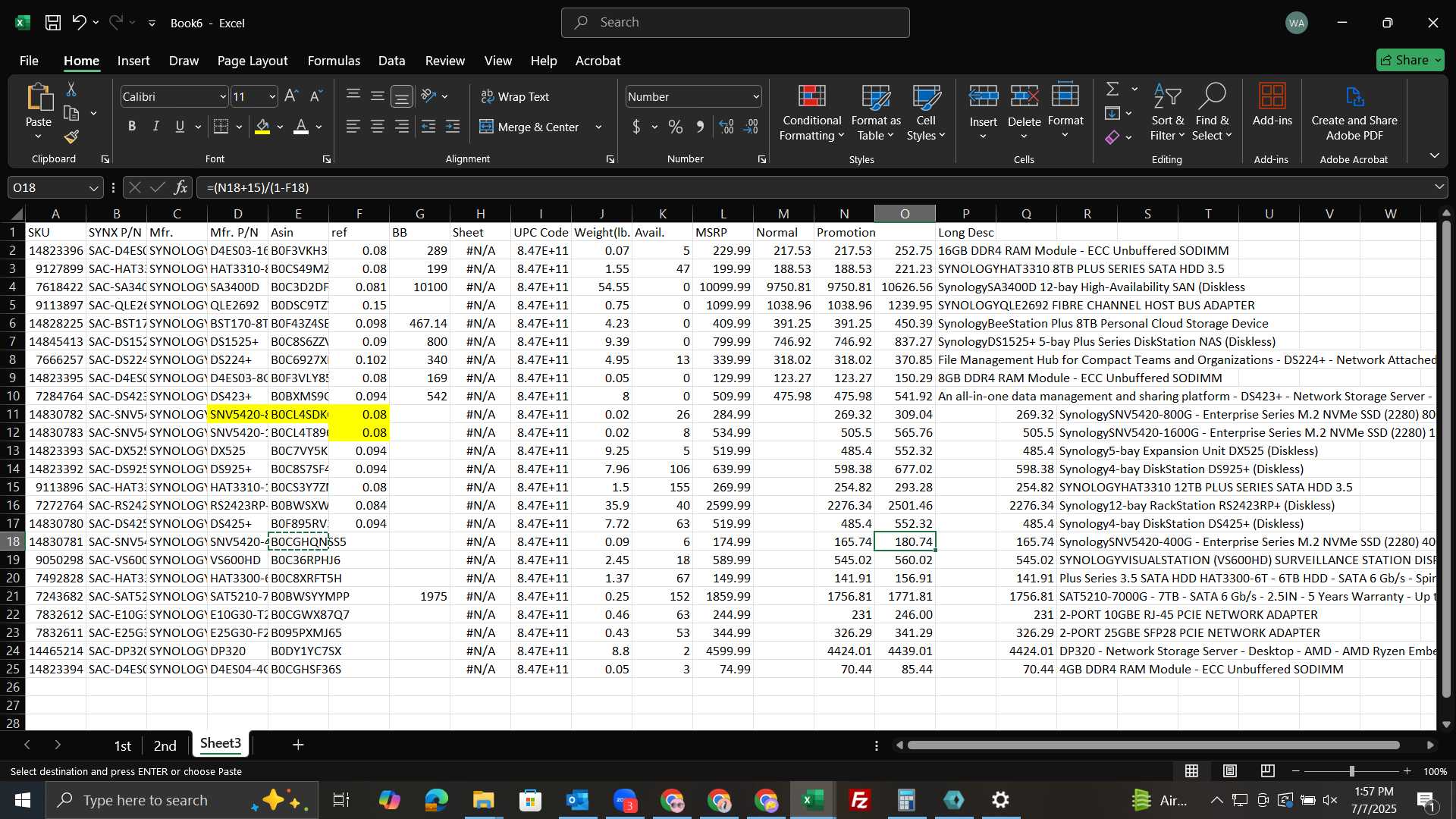The width and height of the screenshot is (1456, 819).
Task: Open Excel from the Windows taskbar
Action: (x=813, y=800)
